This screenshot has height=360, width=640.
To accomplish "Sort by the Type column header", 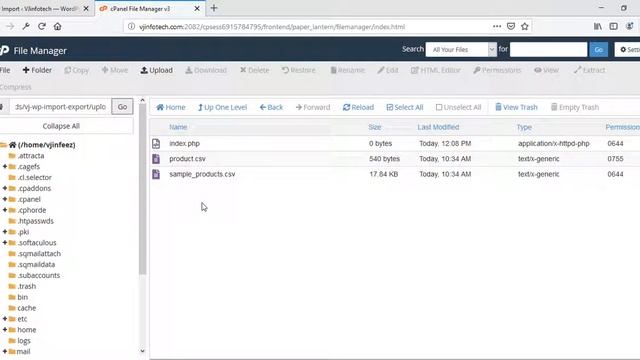I will 524,127.
